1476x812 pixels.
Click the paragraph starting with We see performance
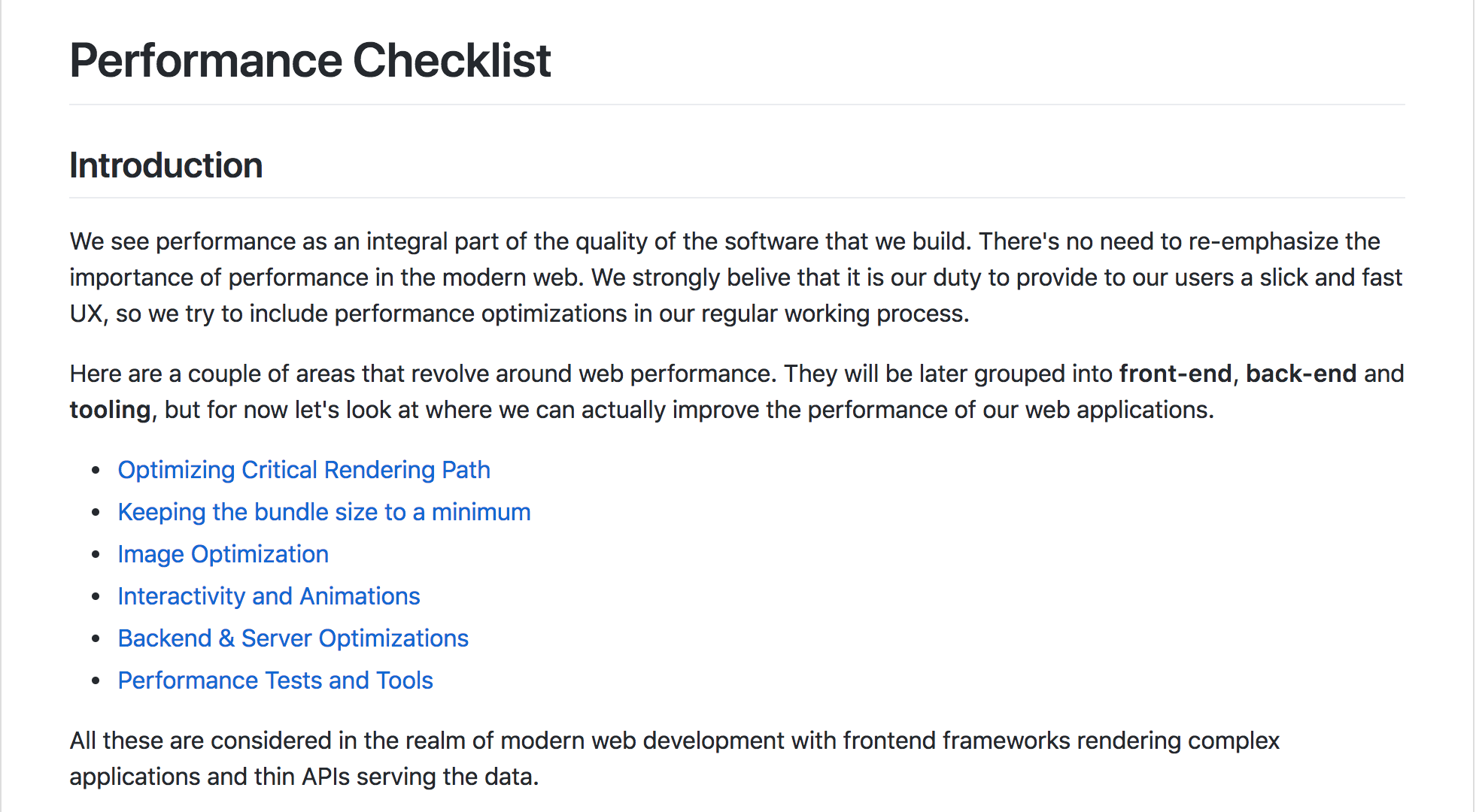click(x=736, y=277)
